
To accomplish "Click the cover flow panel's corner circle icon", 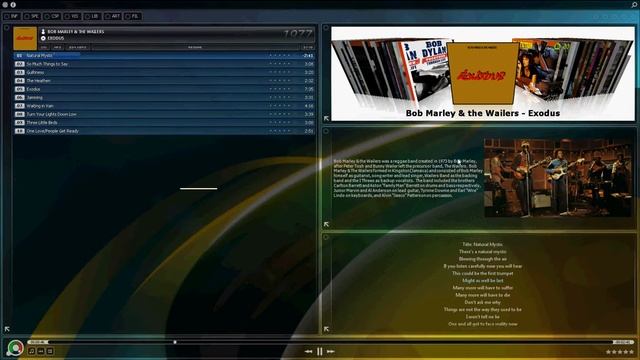I will click(326, 28).
